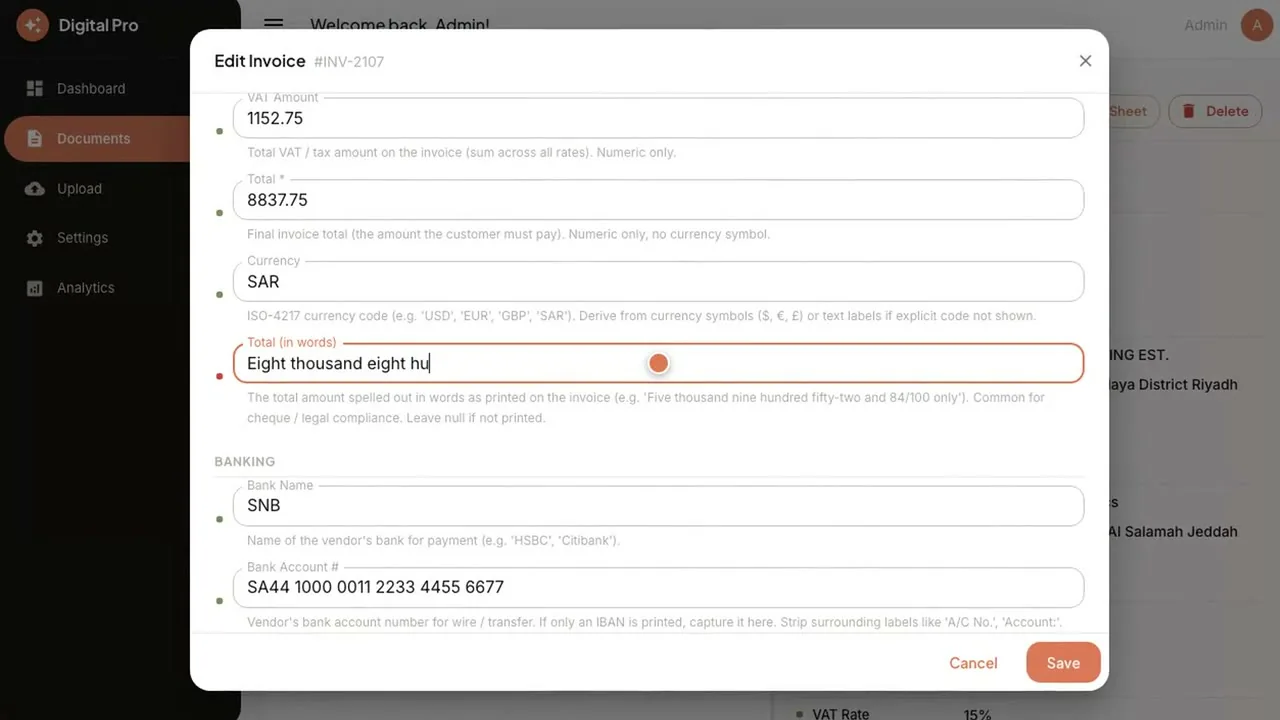Cancel the invoice edit
The width and height of the screenshot is (1280, 720).
click(x=973, y=663)
